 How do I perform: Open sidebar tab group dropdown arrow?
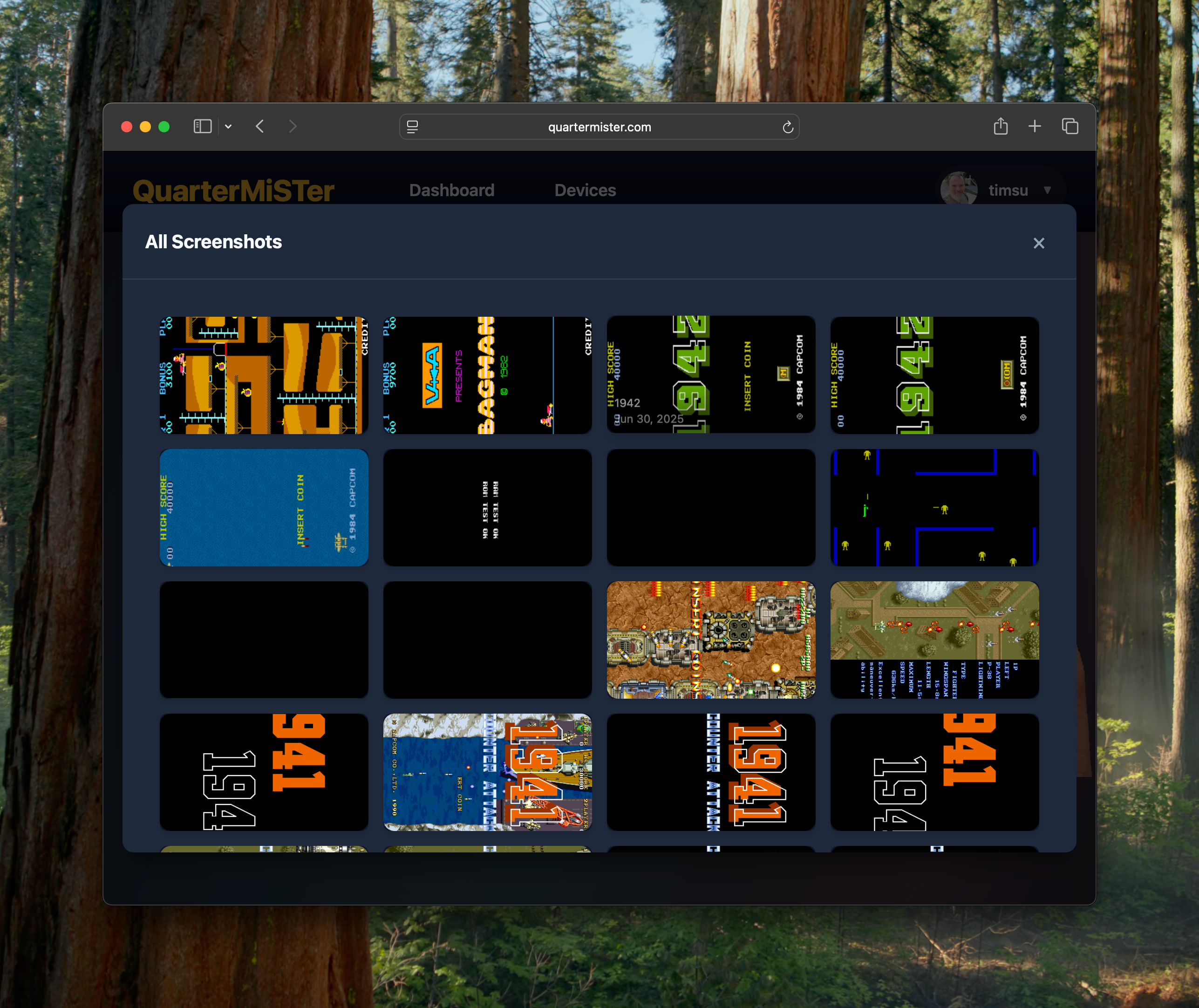pos(228,126)
